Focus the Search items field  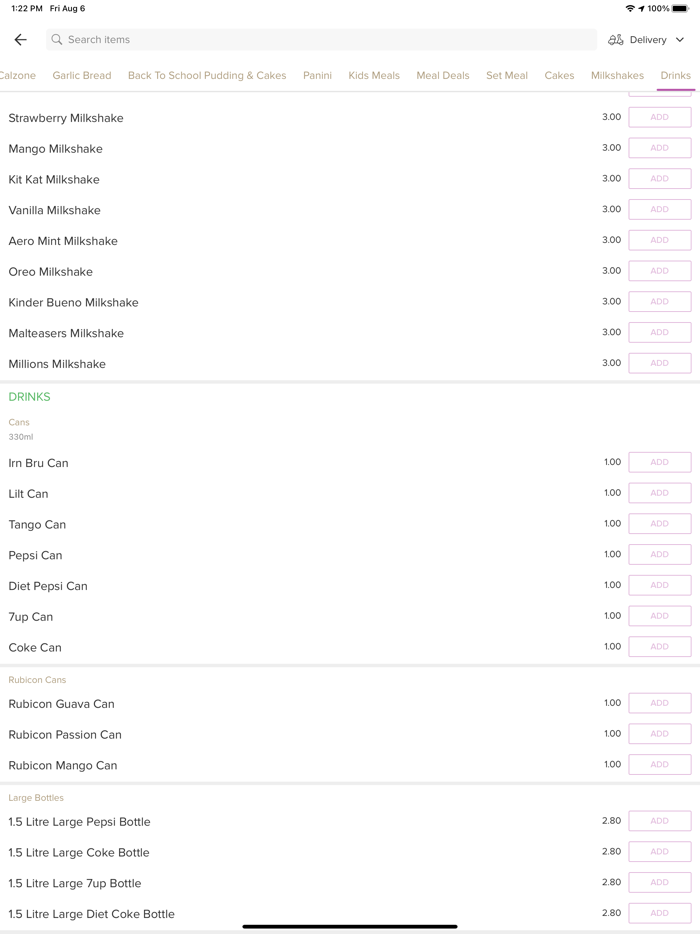click(320, 40)
